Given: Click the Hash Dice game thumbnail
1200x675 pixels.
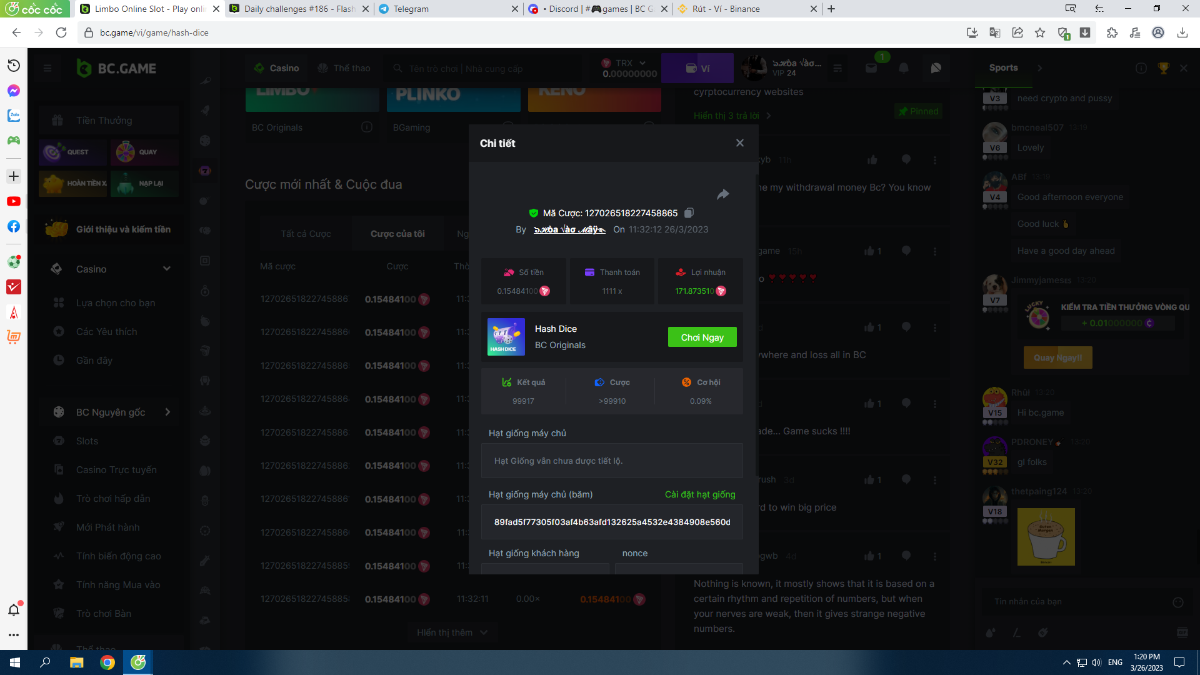Looking at the screenshot, I should (x=506, y=337).
